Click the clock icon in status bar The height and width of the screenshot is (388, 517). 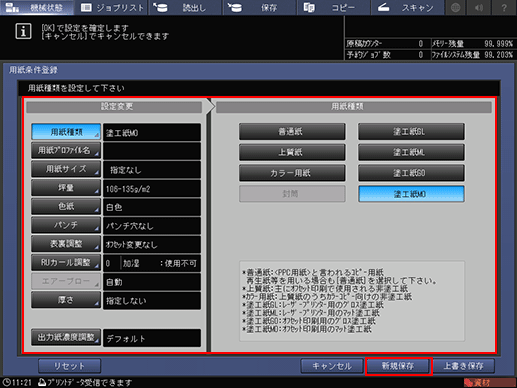click(6, 382)
